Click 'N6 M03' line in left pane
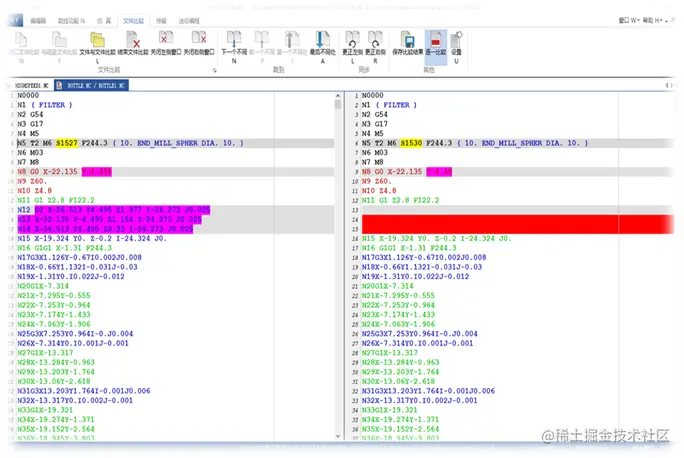Viewport: 684px width, 458px height. 30,153
